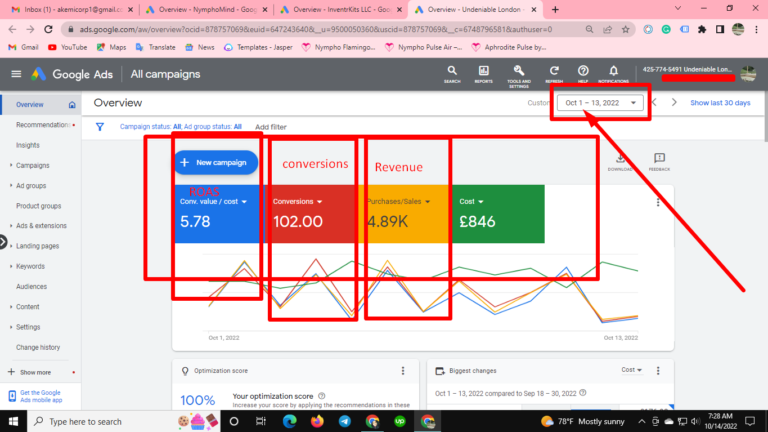Open the Notifications bell

pyautogui.click(x=612, y=73)
